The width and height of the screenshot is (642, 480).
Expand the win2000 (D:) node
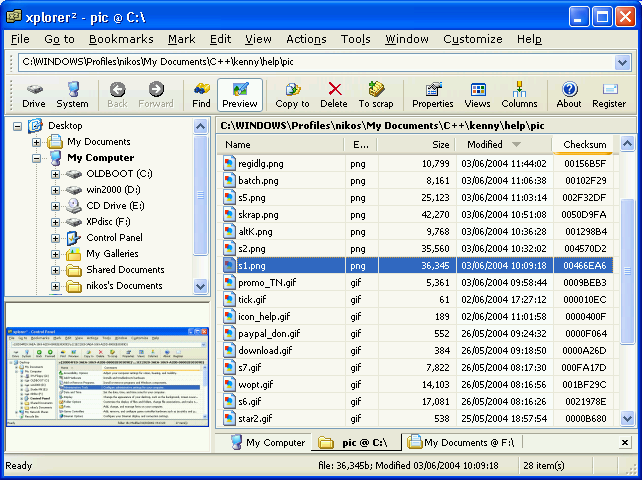point(56,190)
